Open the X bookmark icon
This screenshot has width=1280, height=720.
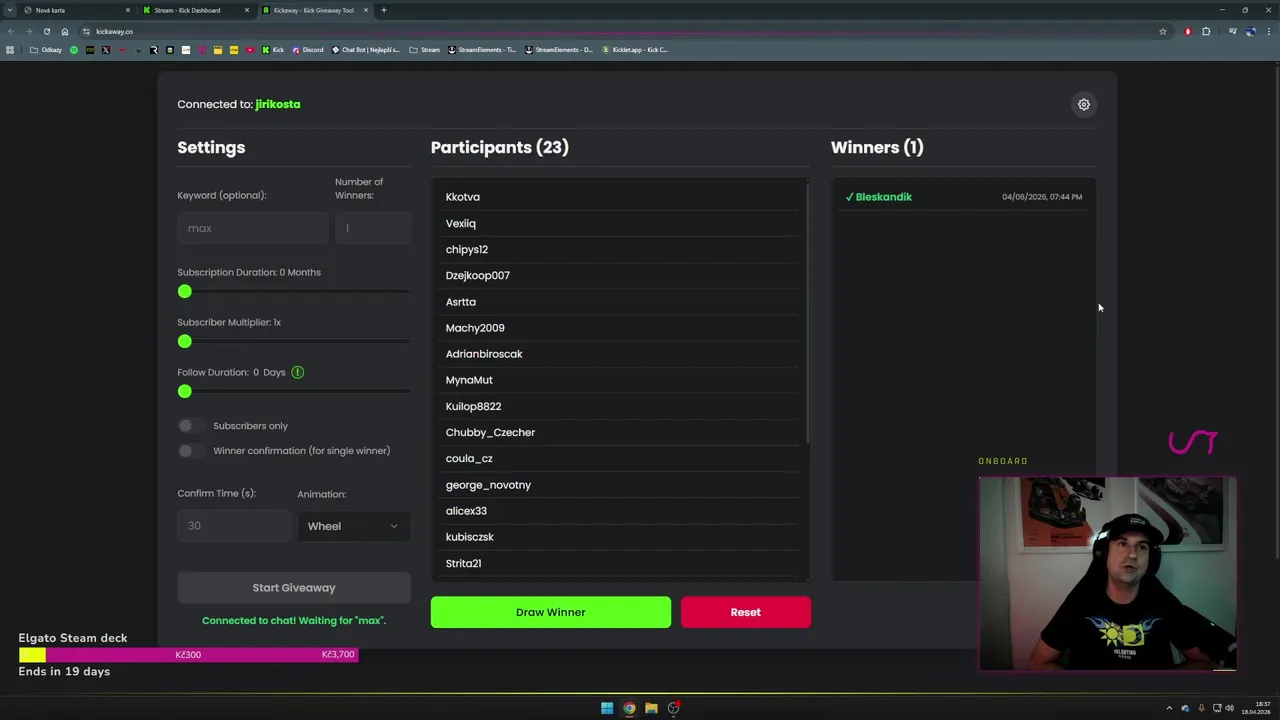coord(105,49)
